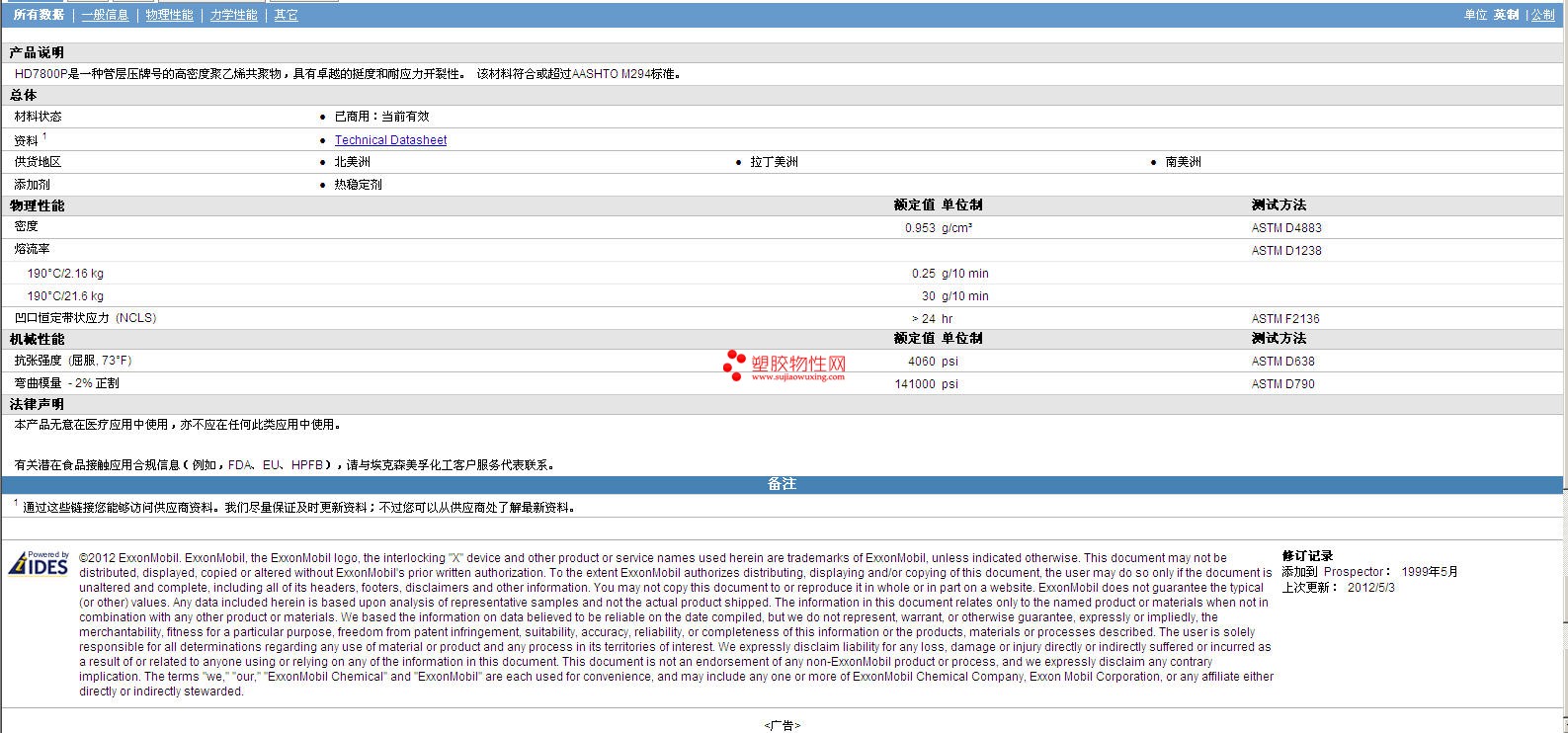Click the 添加到 Prospector 1999年5月 entry

click(x=1369, y=571)
